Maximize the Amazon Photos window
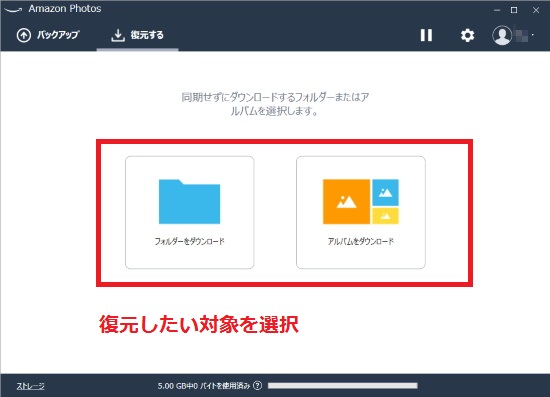The height and width of the screenshot is (397, 550). [x=514, y=10]
